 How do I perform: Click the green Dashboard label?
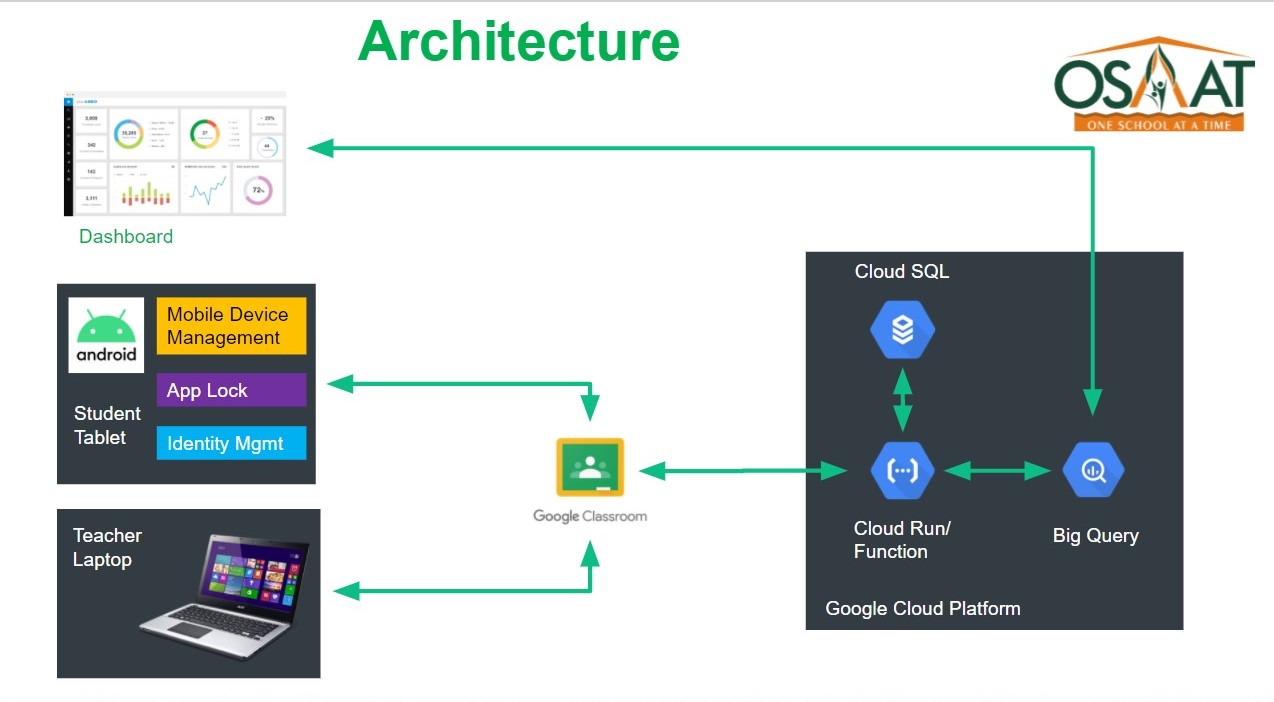pyautogui.click(x=126, y=237)
